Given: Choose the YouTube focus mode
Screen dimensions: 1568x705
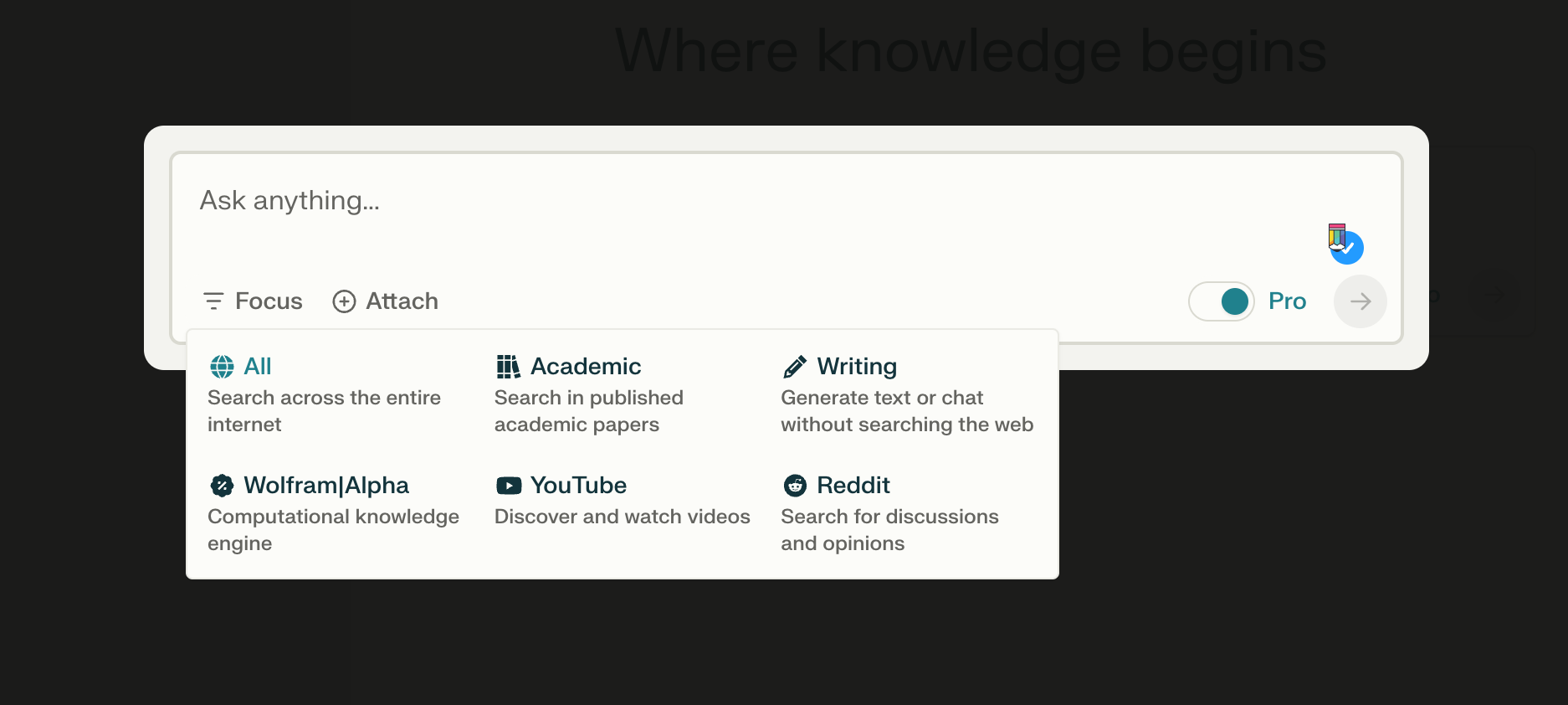Looking at the screenshot, I should click(623, 501).
